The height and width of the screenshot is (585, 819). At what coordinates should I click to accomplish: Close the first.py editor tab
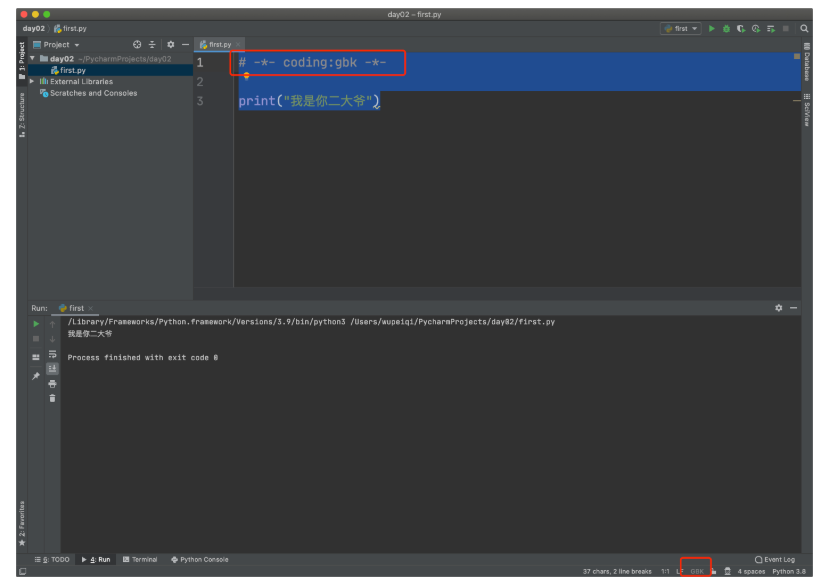point(238,45)
